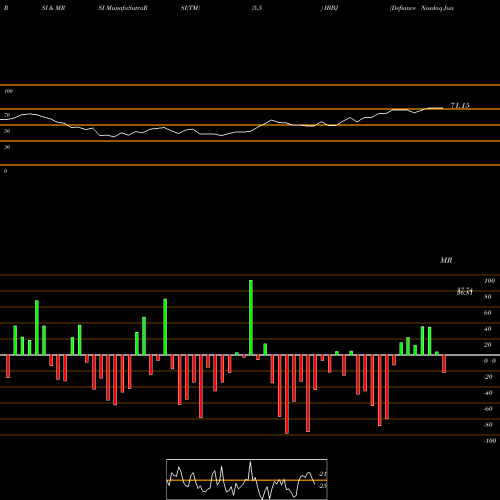Click the RSI axis label 100

(8, 91)
